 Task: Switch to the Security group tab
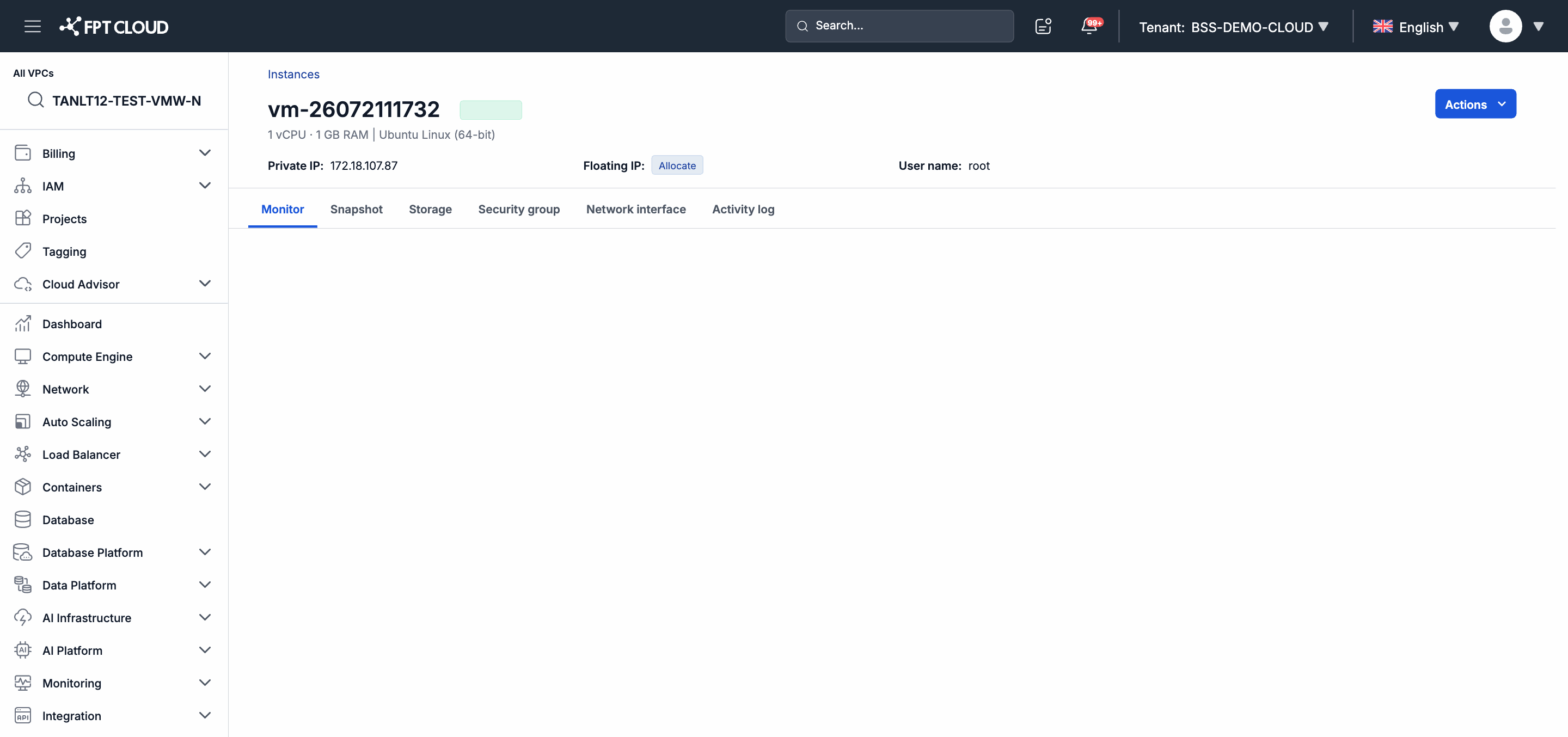click(519, 209)
